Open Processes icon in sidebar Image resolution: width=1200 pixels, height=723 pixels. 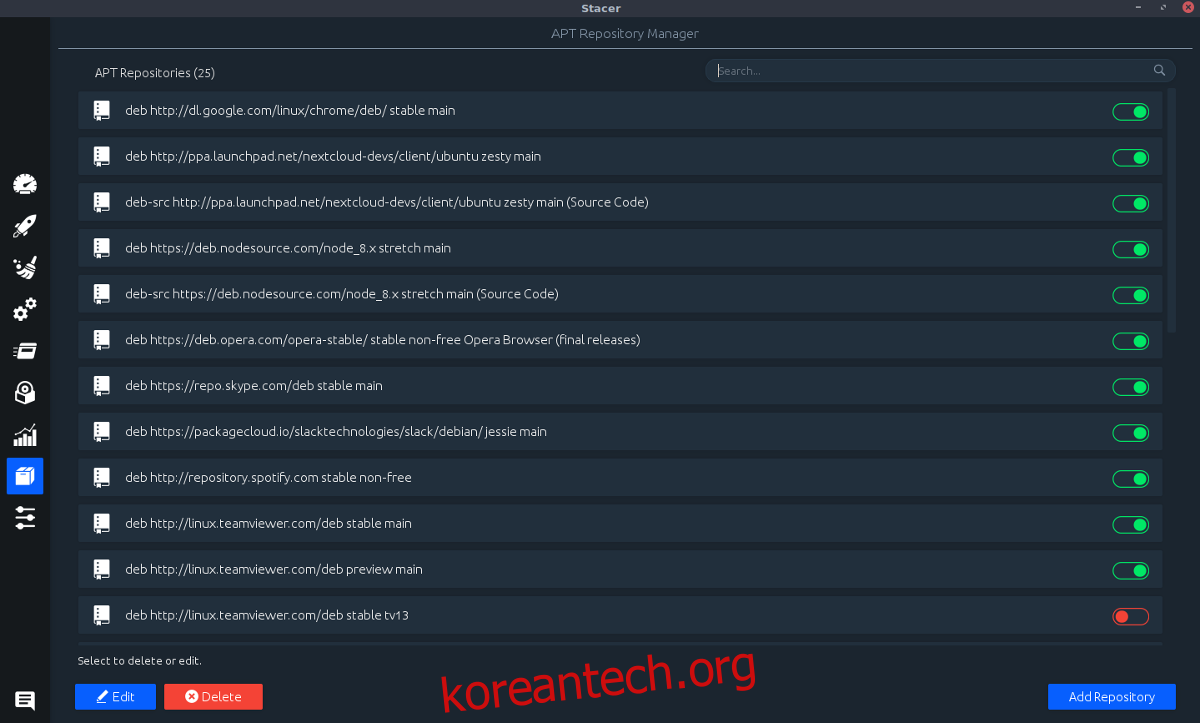coord(25,351)
